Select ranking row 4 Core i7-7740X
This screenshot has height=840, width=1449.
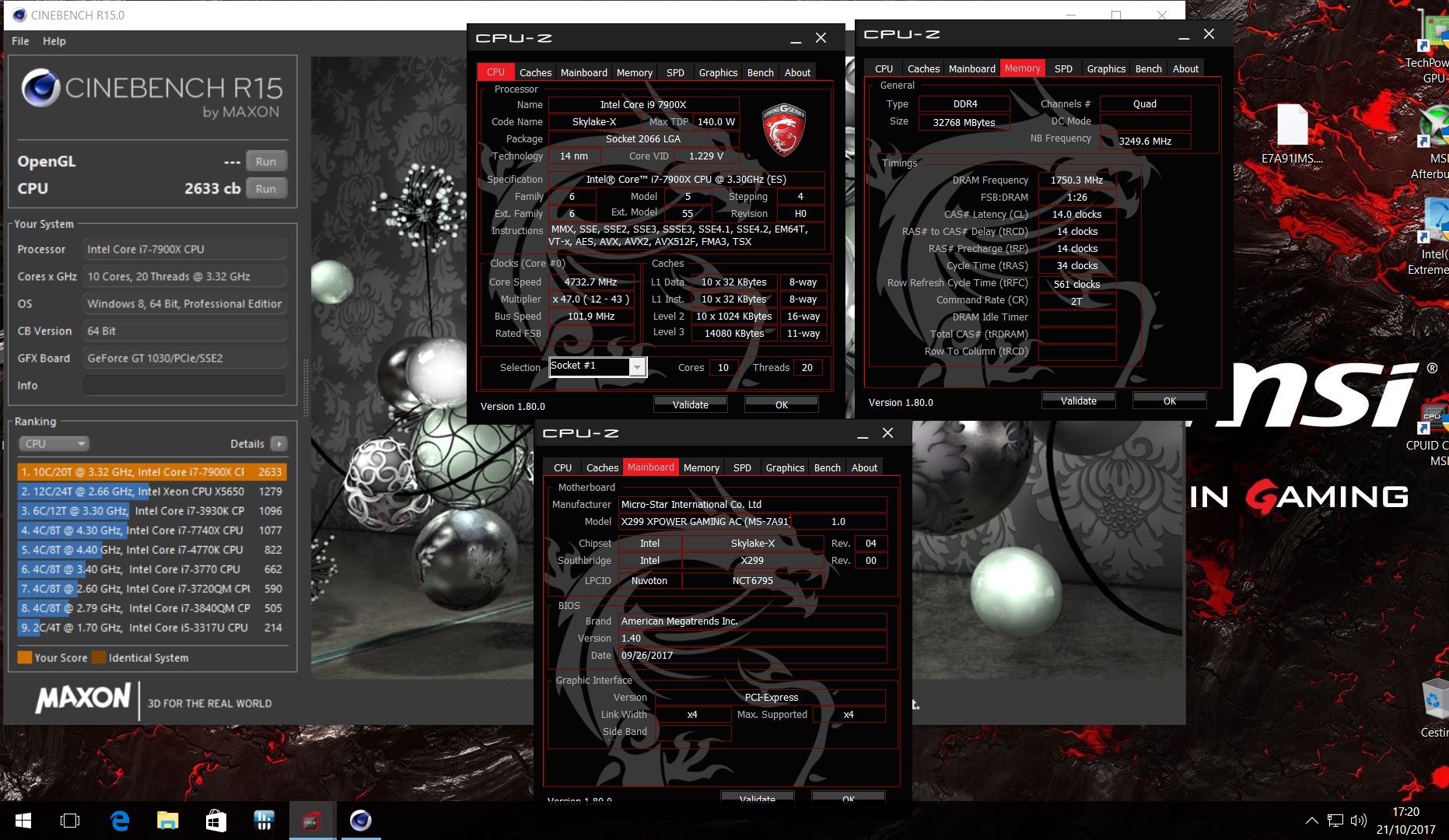click(x=152, y=530)
